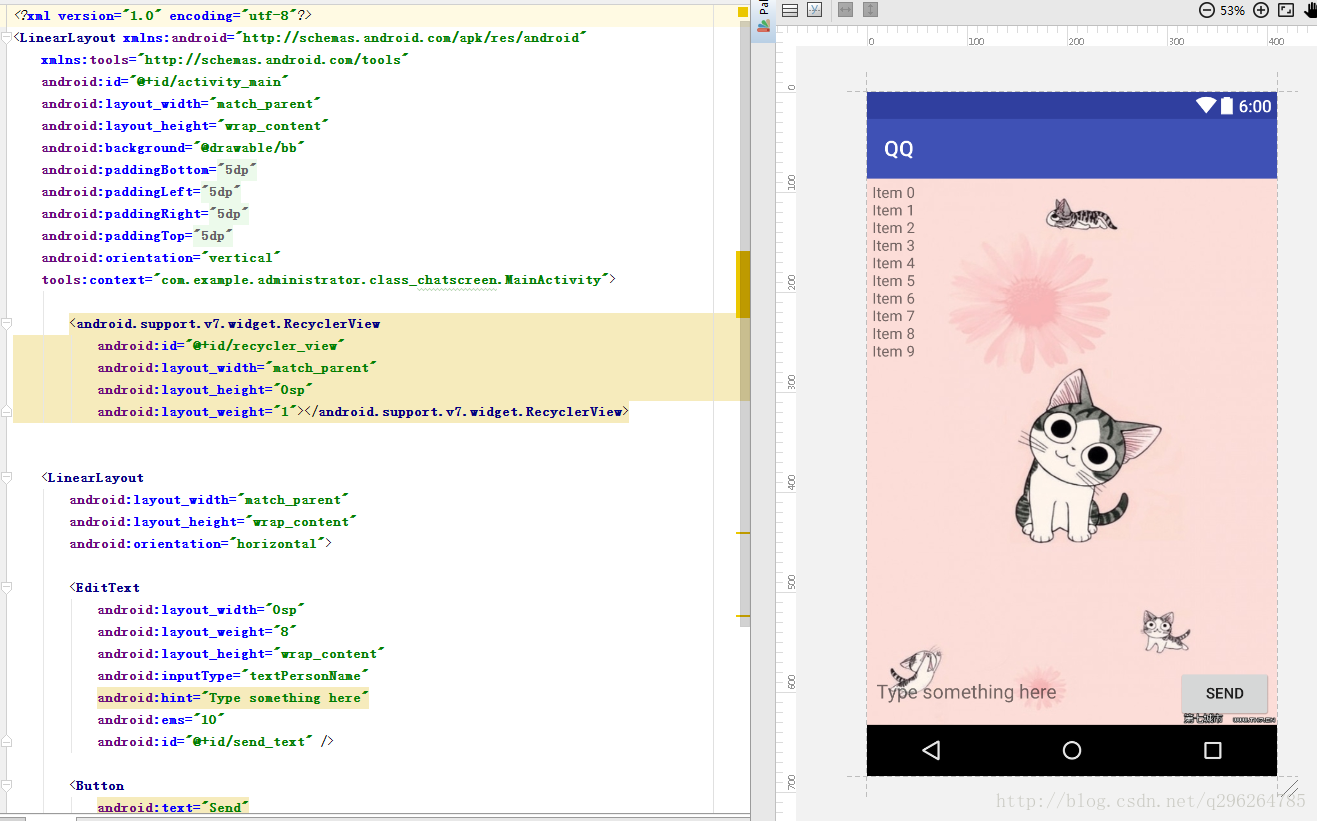This screenshot has height=821, width=1317.
Task: Select "Item 9" in the preview list
Action: 893,352
